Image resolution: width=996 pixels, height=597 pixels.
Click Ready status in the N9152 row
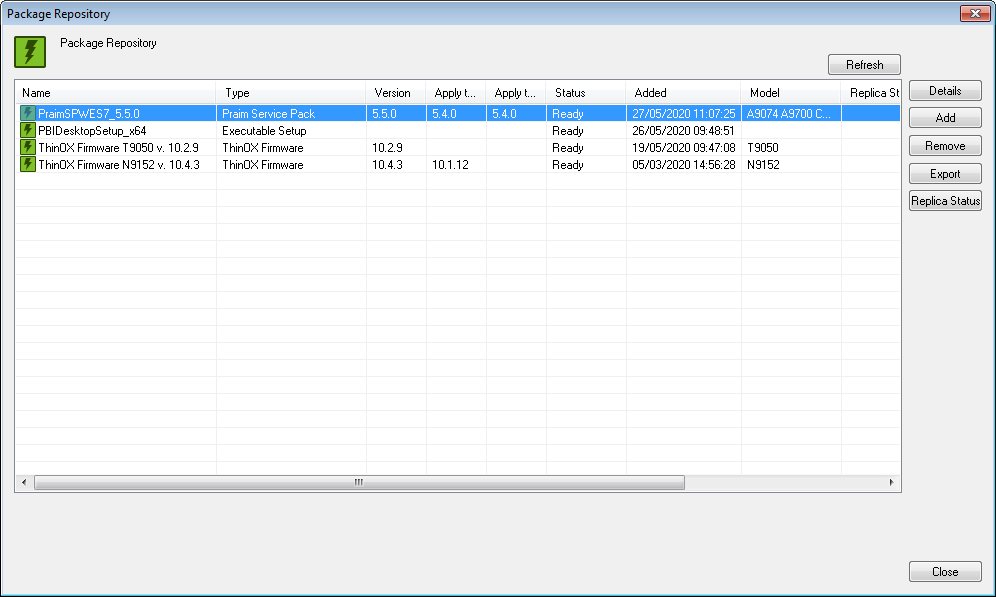point(568,165)
